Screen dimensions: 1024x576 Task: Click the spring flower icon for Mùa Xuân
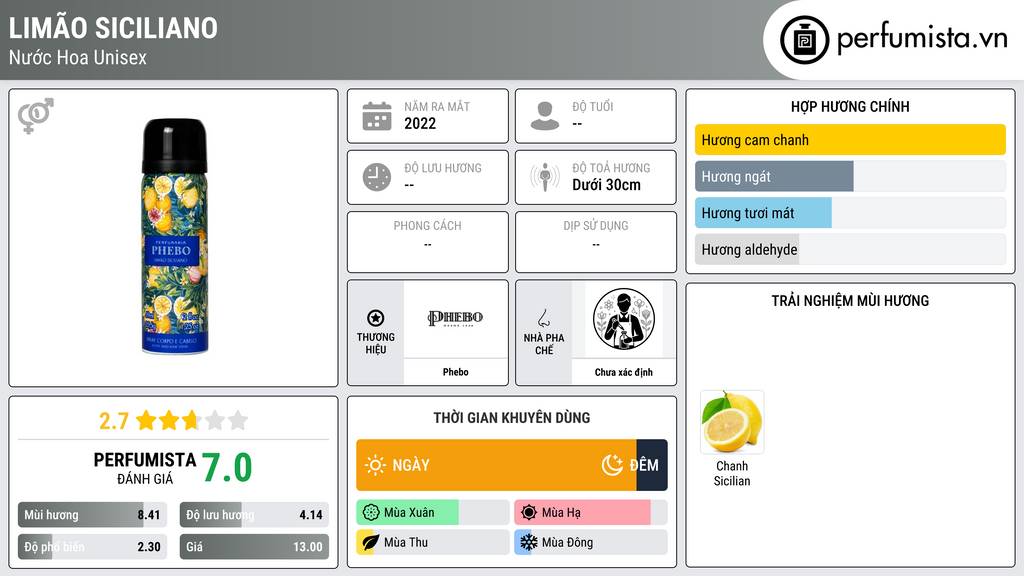tap(371, 513)
